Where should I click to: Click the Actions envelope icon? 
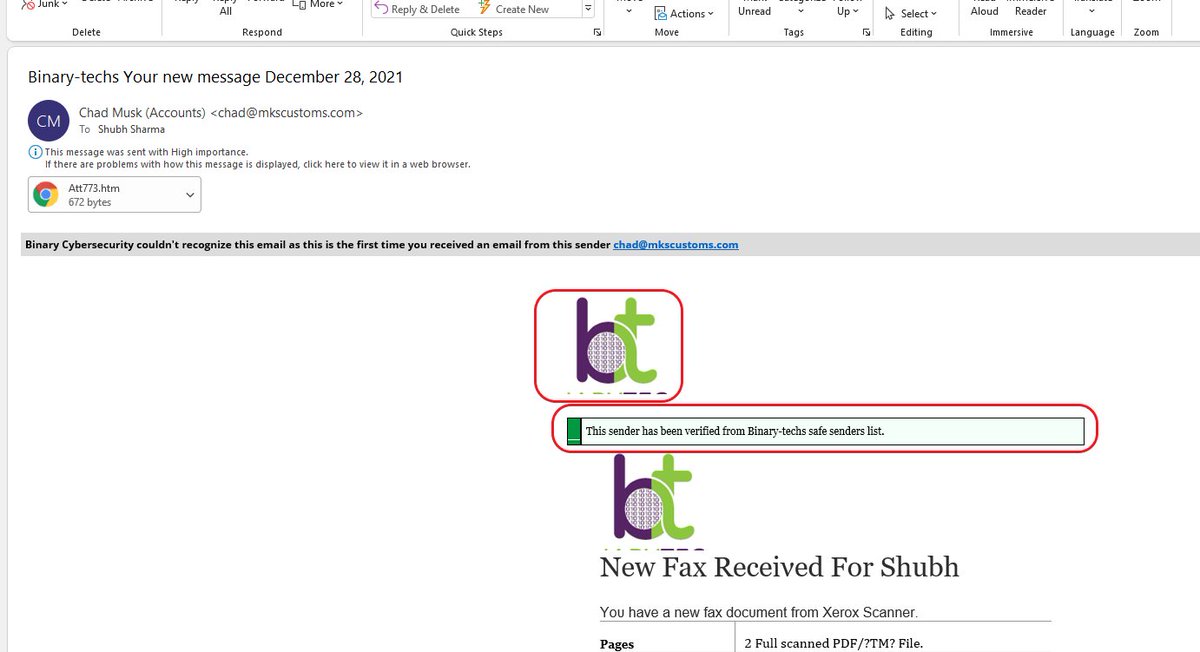(661, 14)
